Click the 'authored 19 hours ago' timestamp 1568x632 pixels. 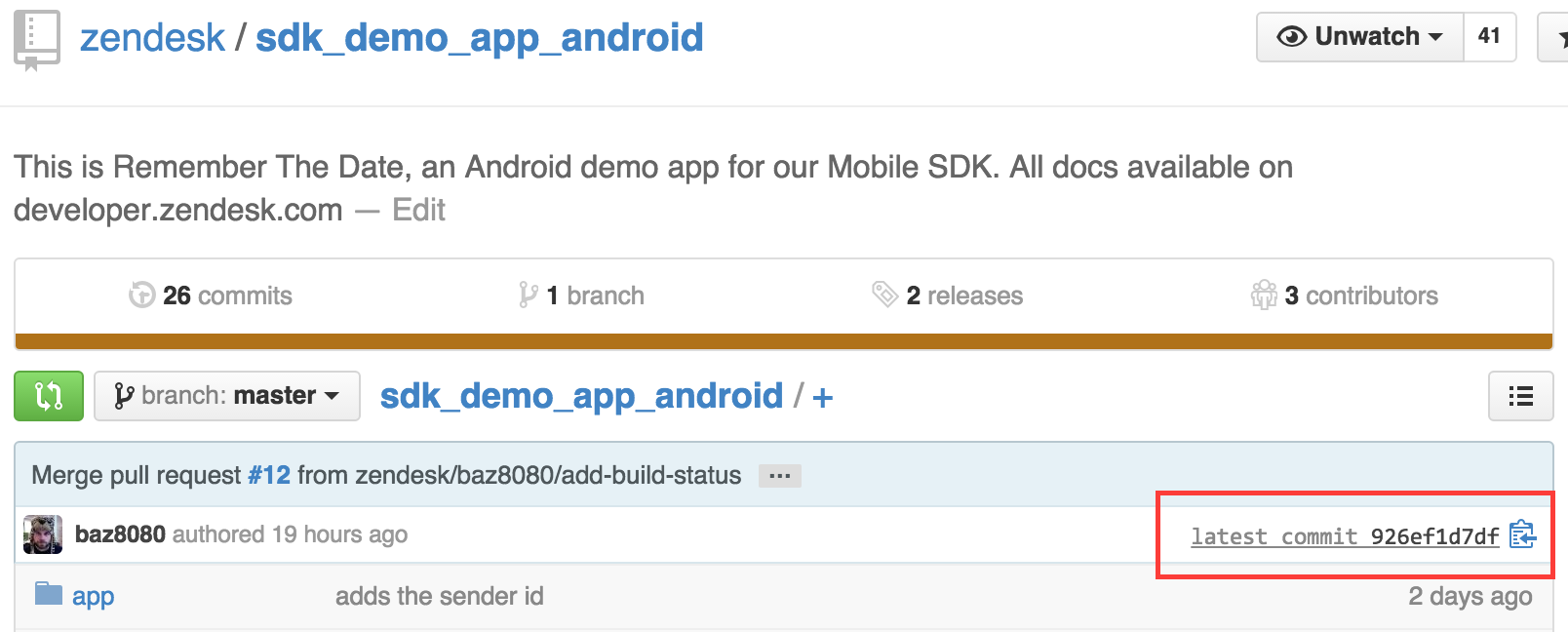291,534
